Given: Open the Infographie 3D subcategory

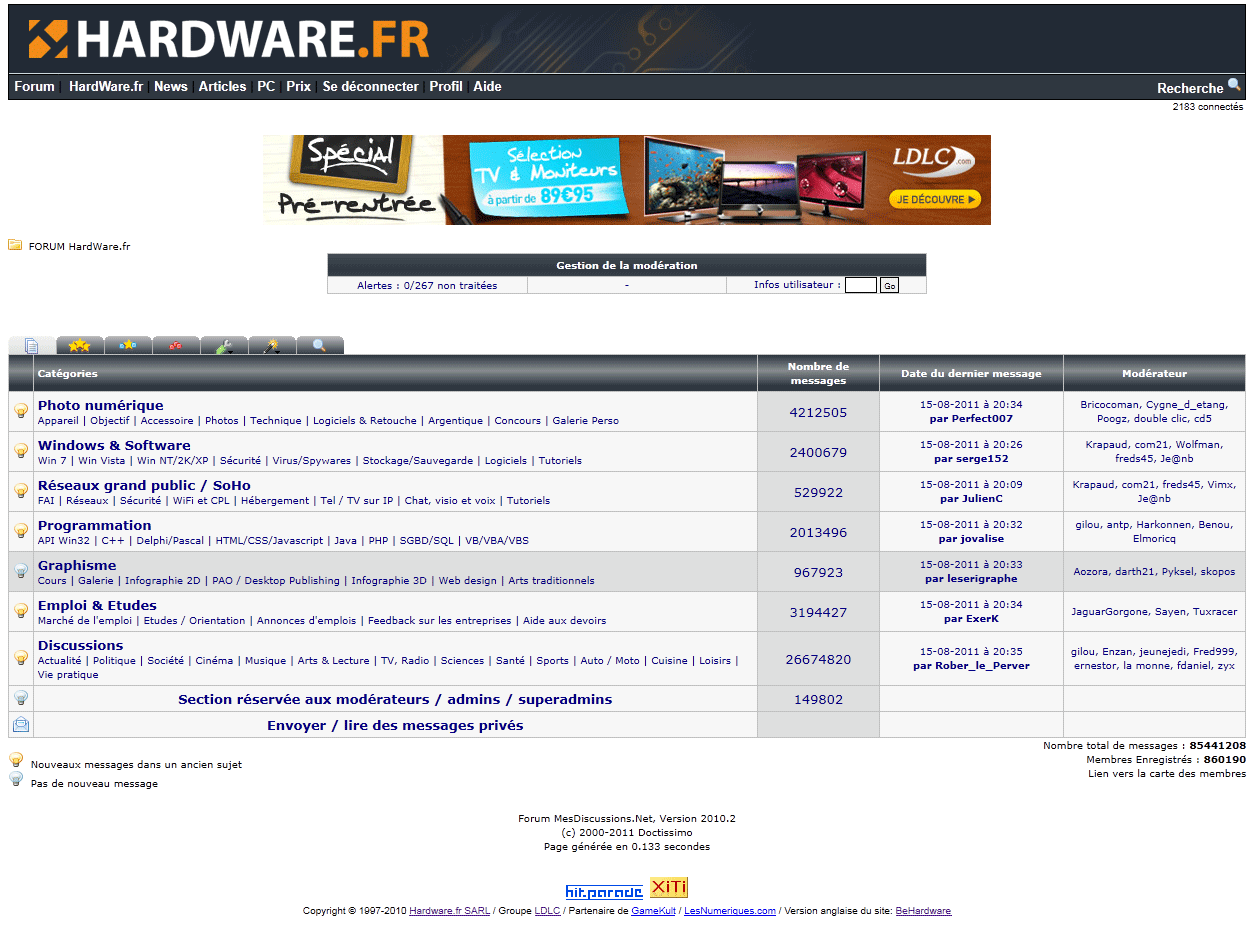Looking at the screenshot, I should tap(389, 581).
